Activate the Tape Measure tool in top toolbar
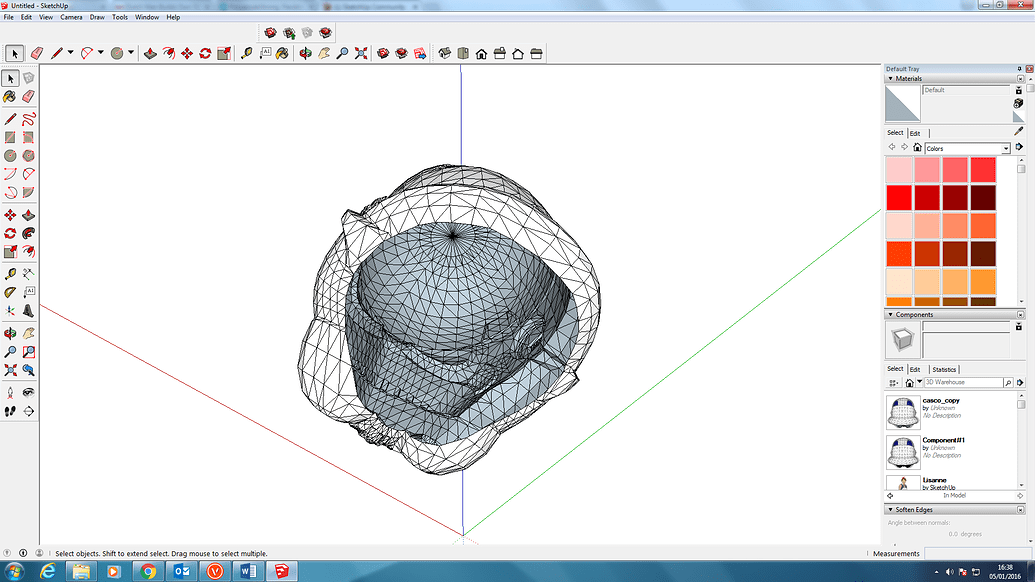 tap(246, 53)
